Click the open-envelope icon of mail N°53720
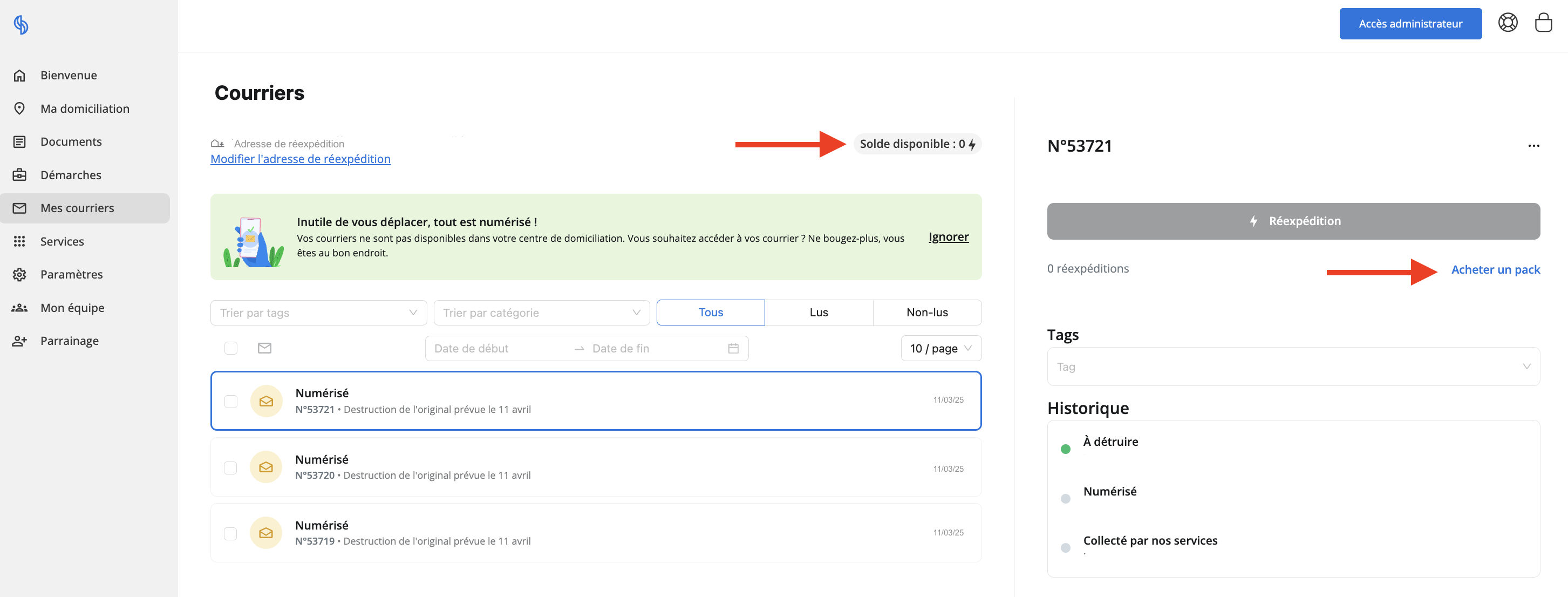This screenshot has width=1568, height=597. (x=266, y=467)
